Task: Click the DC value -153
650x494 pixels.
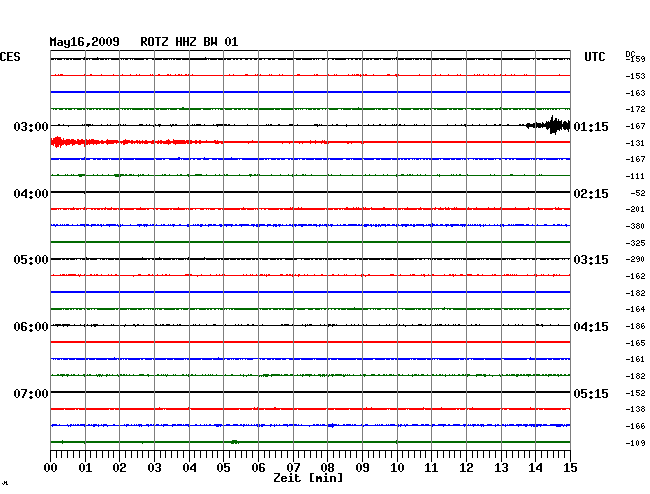Action: (x=635, y=76)
